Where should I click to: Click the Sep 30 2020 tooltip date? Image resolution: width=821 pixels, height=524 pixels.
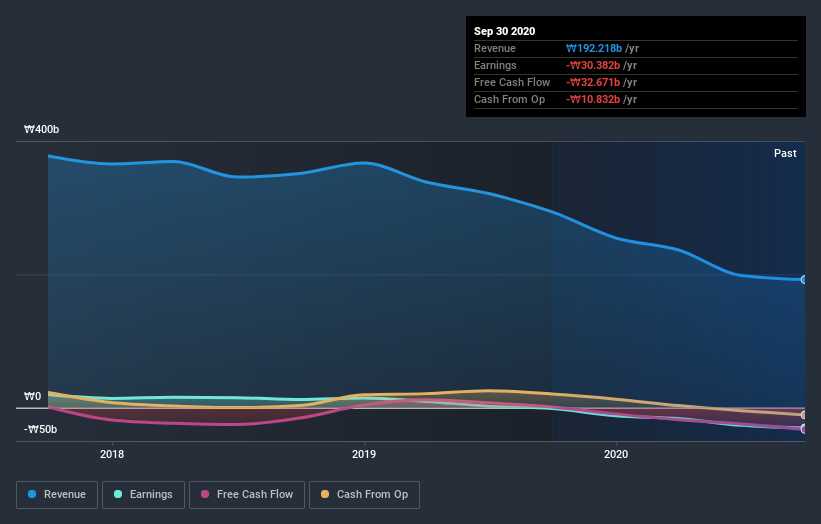tap(504, 31)
